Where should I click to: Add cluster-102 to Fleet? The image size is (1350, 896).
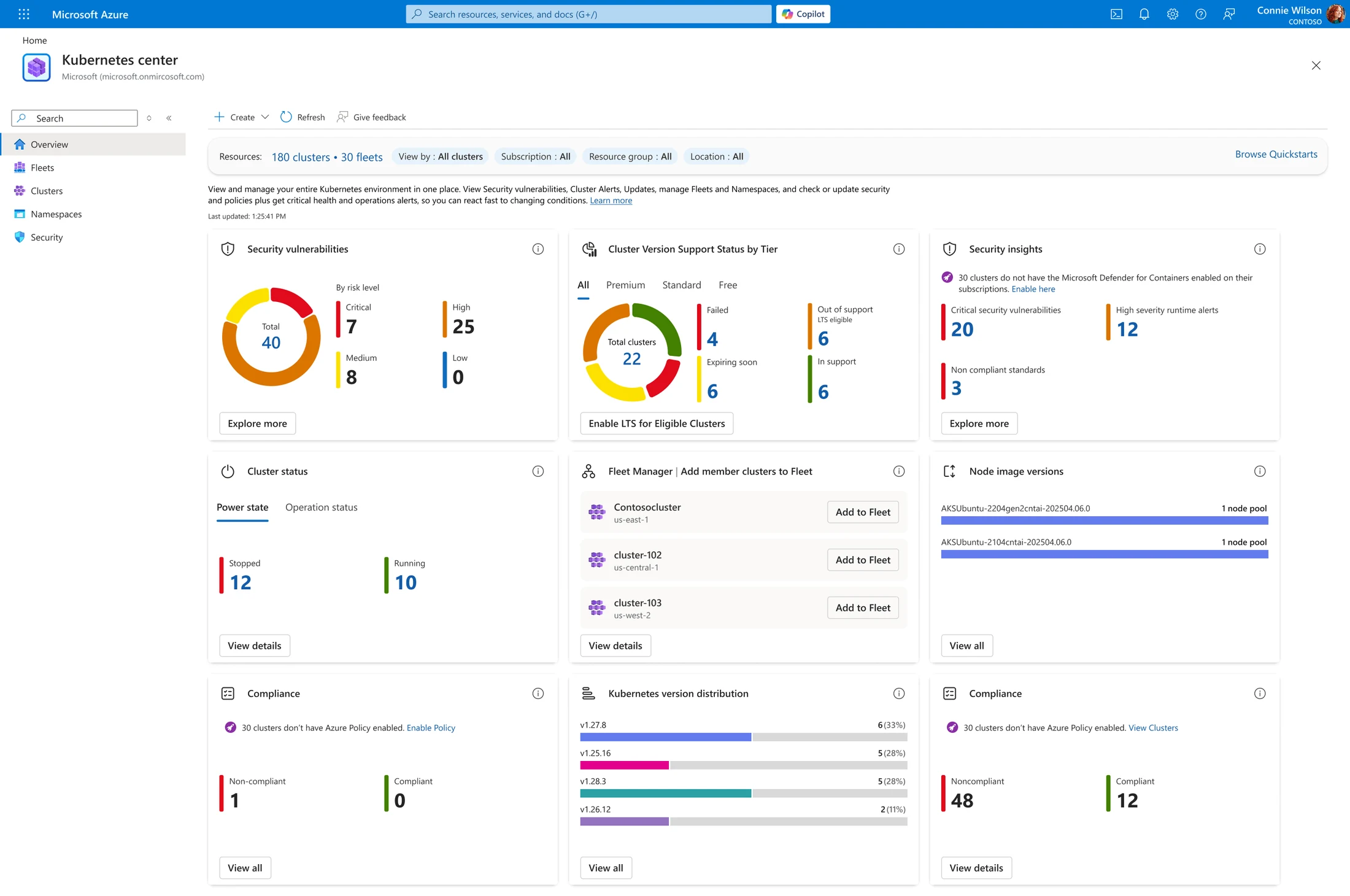pos(863,560)
